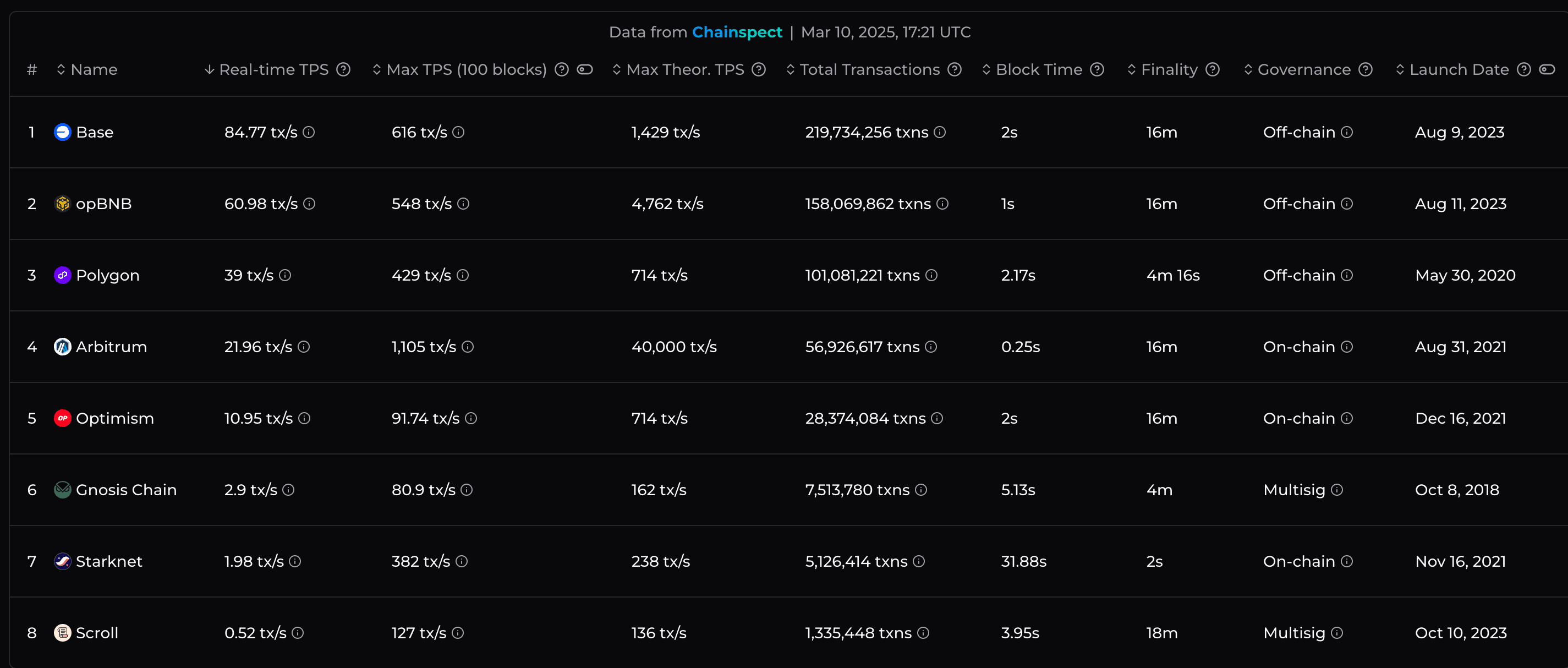Sort by Total Transactions column
1568x668 pixels.
tap(869, 69)
